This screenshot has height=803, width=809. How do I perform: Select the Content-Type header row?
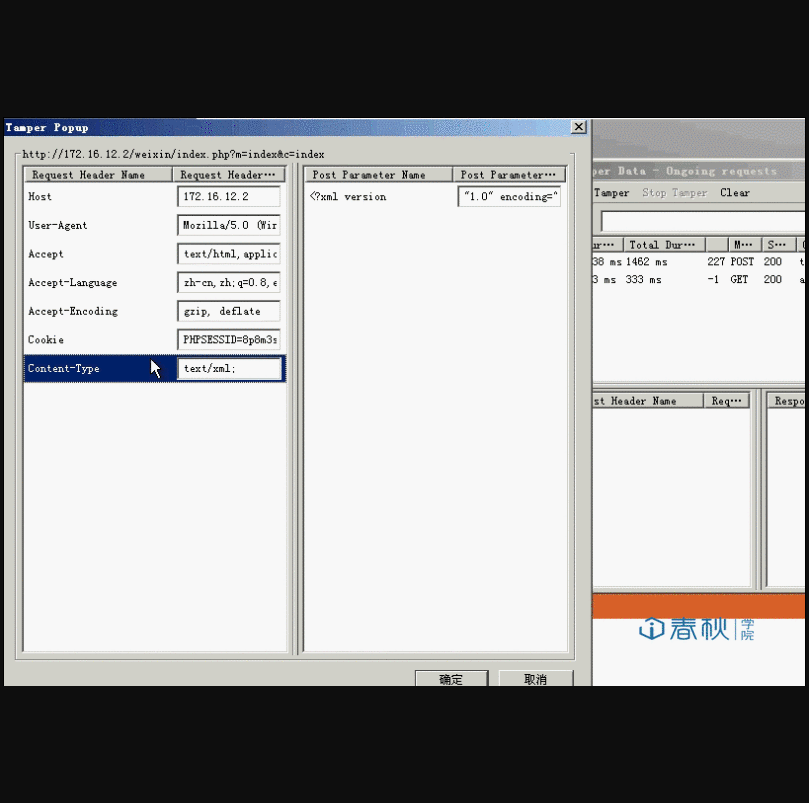(90, 369)
